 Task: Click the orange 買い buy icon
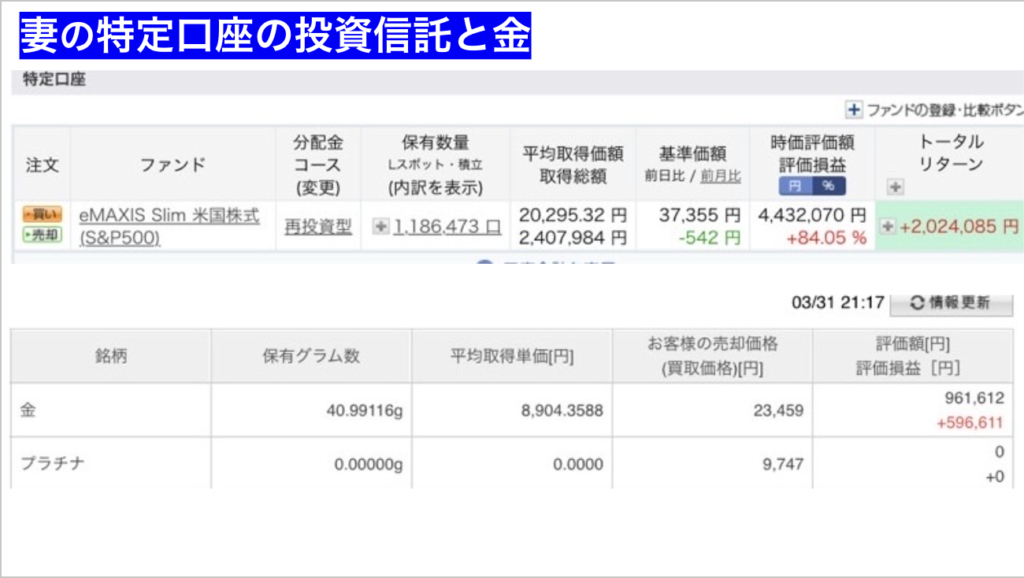(42, 215)
